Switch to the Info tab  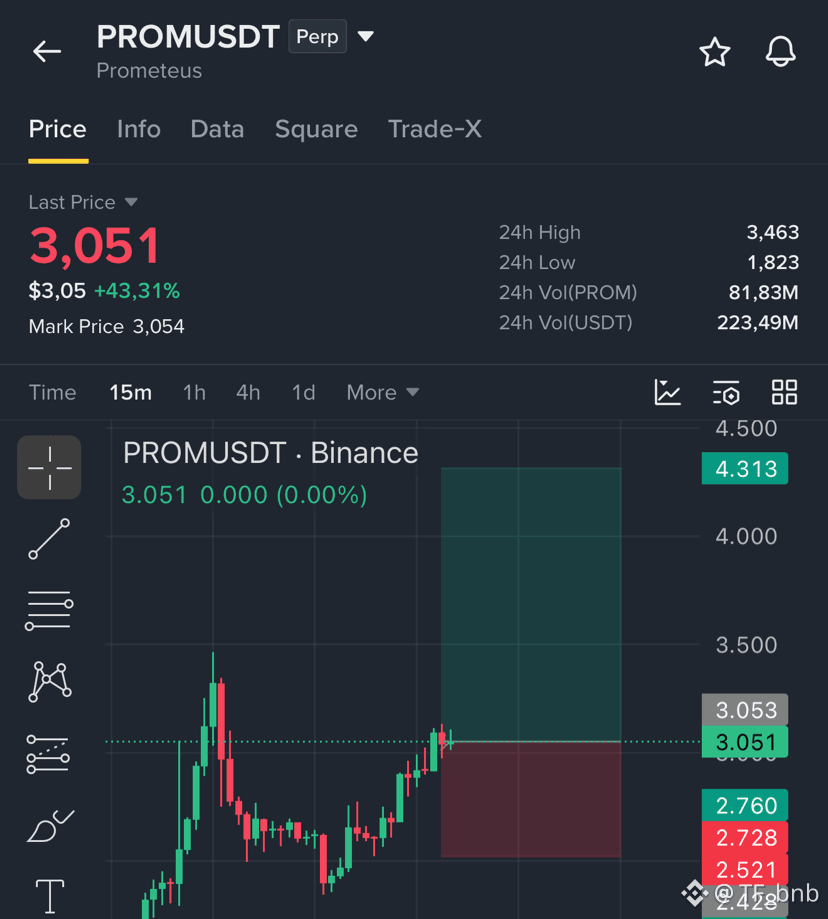[138, 129]
